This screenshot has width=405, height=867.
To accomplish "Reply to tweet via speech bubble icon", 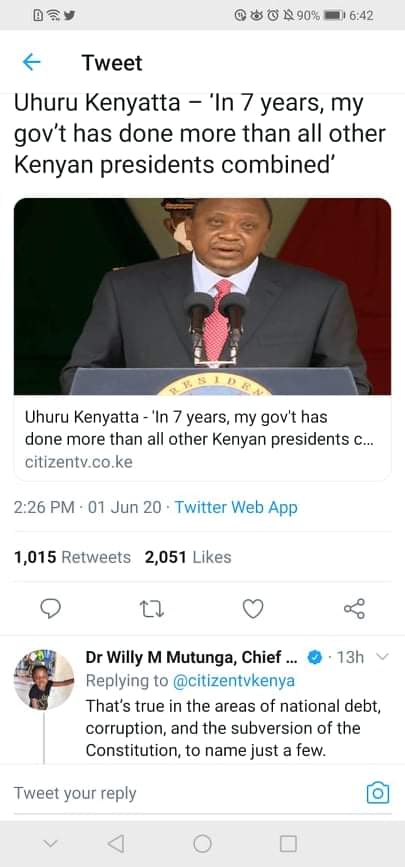I will [51, 609].
